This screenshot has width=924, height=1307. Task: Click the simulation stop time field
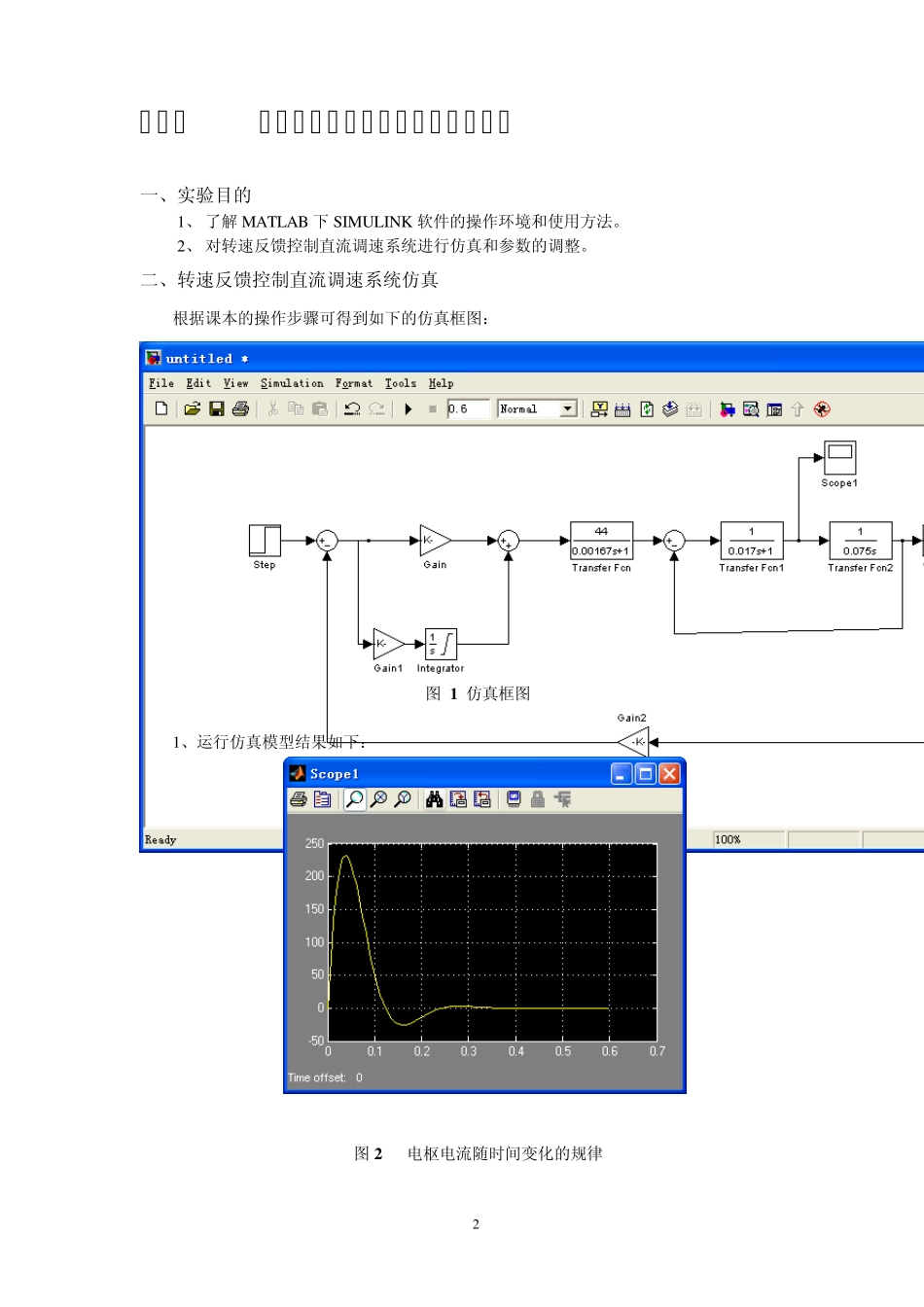[467, 409]
